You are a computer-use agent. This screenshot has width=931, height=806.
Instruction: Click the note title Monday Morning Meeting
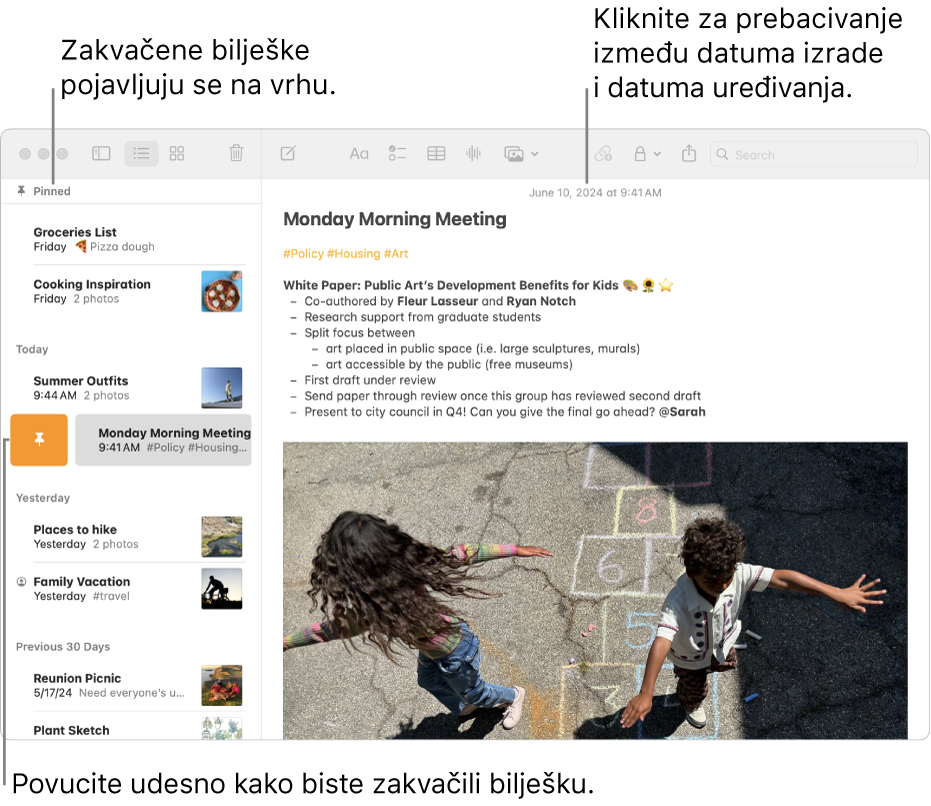pos(395,219)
